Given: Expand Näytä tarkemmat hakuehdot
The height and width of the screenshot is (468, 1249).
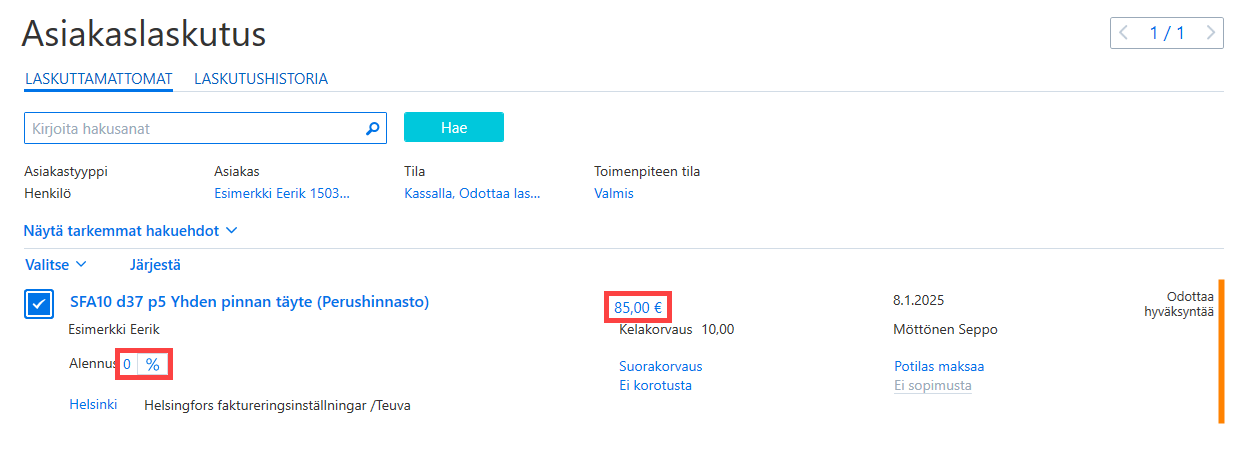Looking at the screenshot, I should tap(130, 230).
